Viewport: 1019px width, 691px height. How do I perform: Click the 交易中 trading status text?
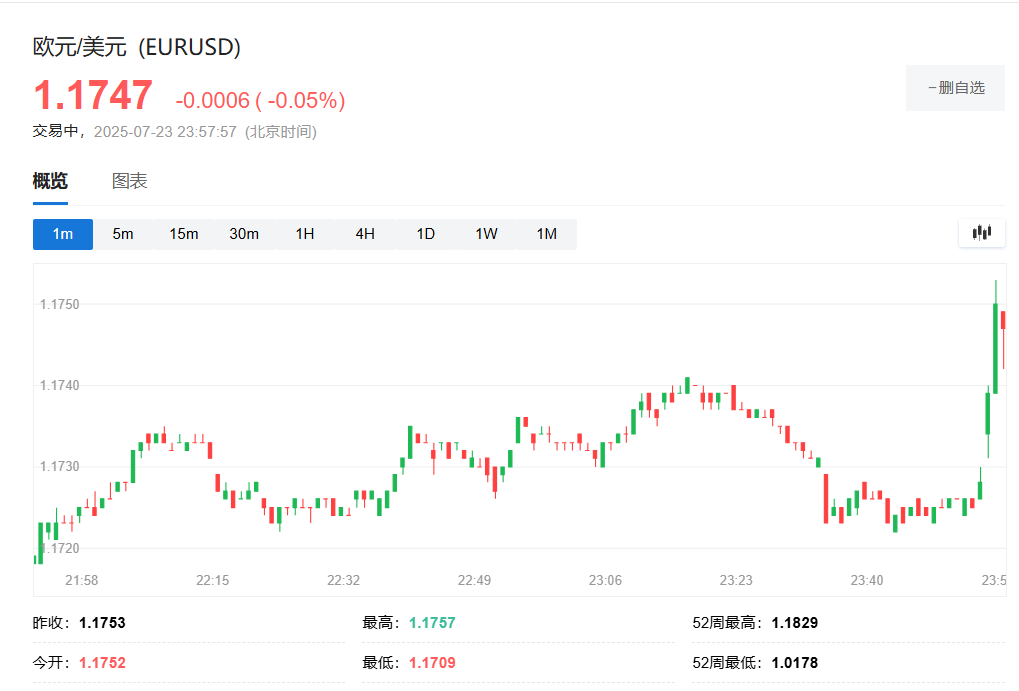point(55,131)
